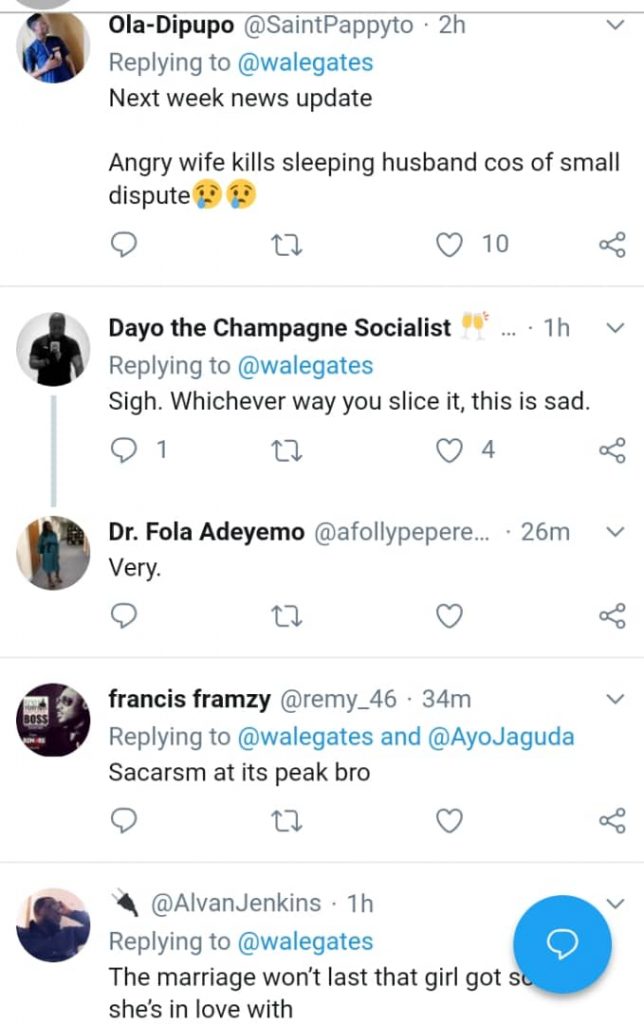Open more options on francis framzy's tweet
The width and height of the screenshot is (644, 1024).
(x=616, y=698)
